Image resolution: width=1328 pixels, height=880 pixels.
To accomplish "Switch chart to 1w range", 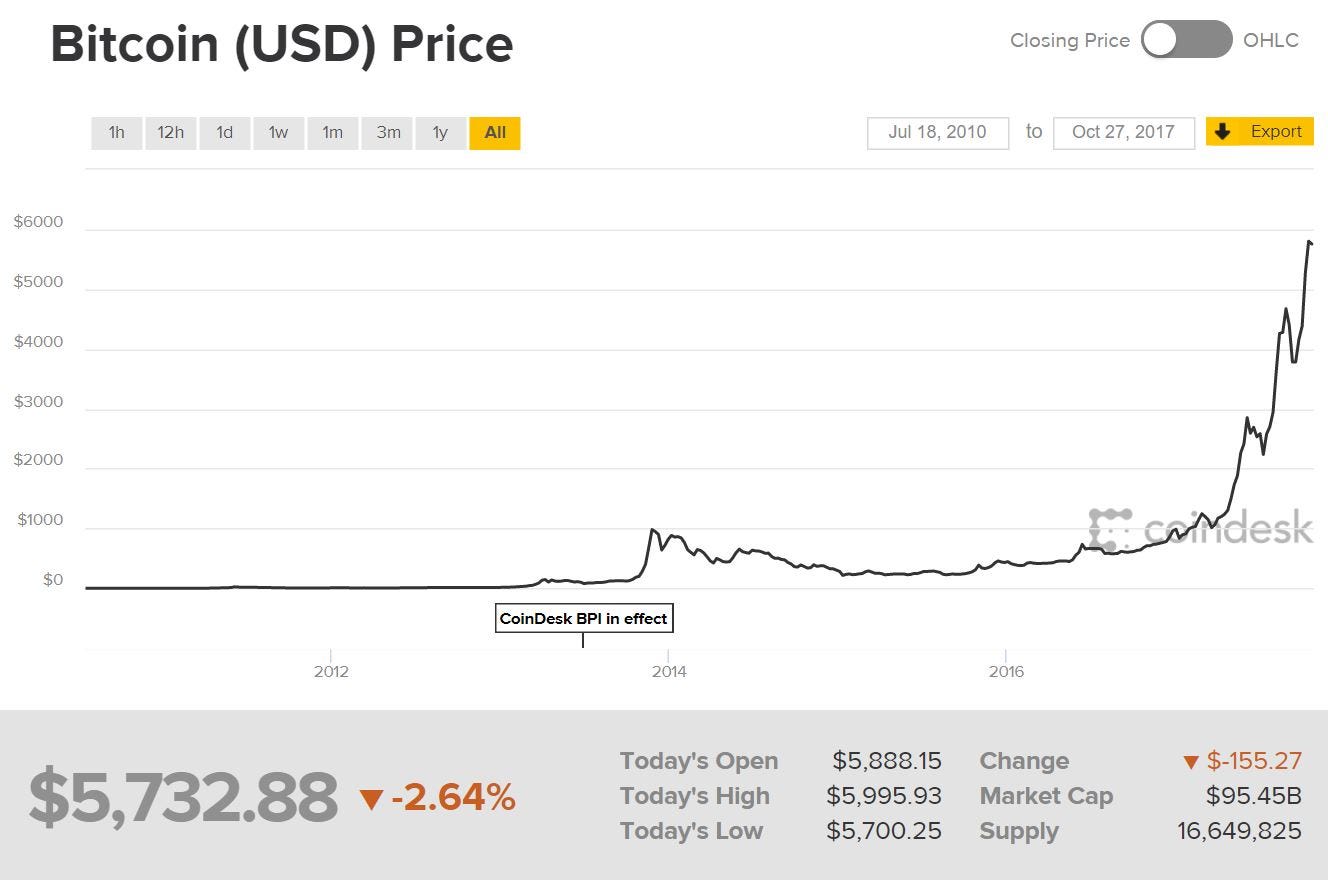I will click(279, 133).
